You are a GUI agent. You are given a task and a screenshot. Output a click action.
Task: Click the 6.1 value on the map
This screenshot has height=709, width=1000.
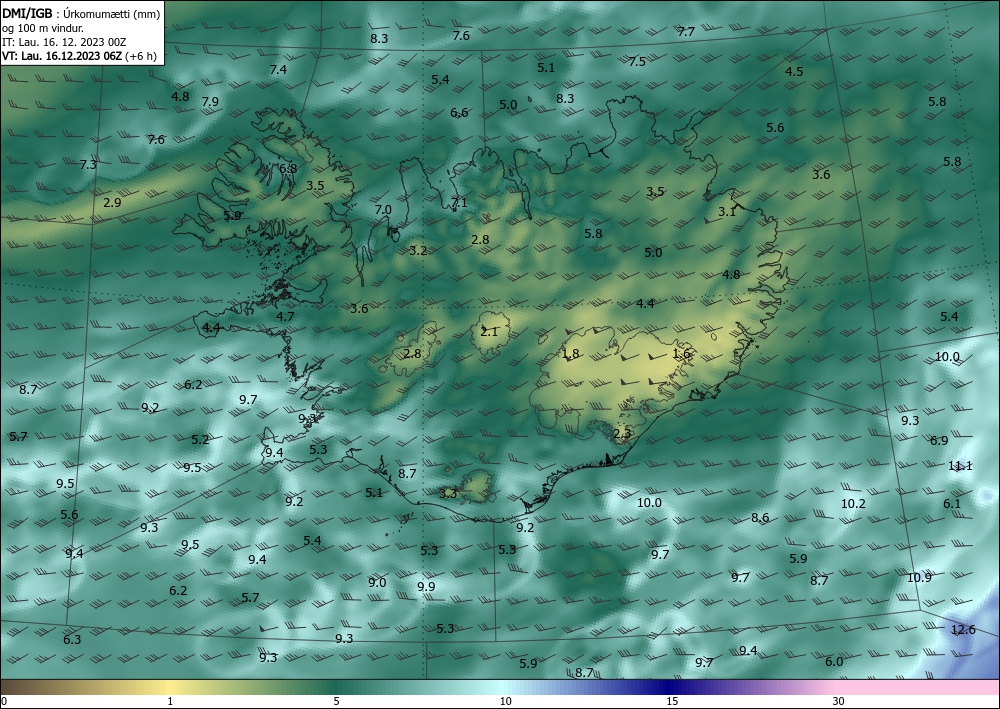952,504
